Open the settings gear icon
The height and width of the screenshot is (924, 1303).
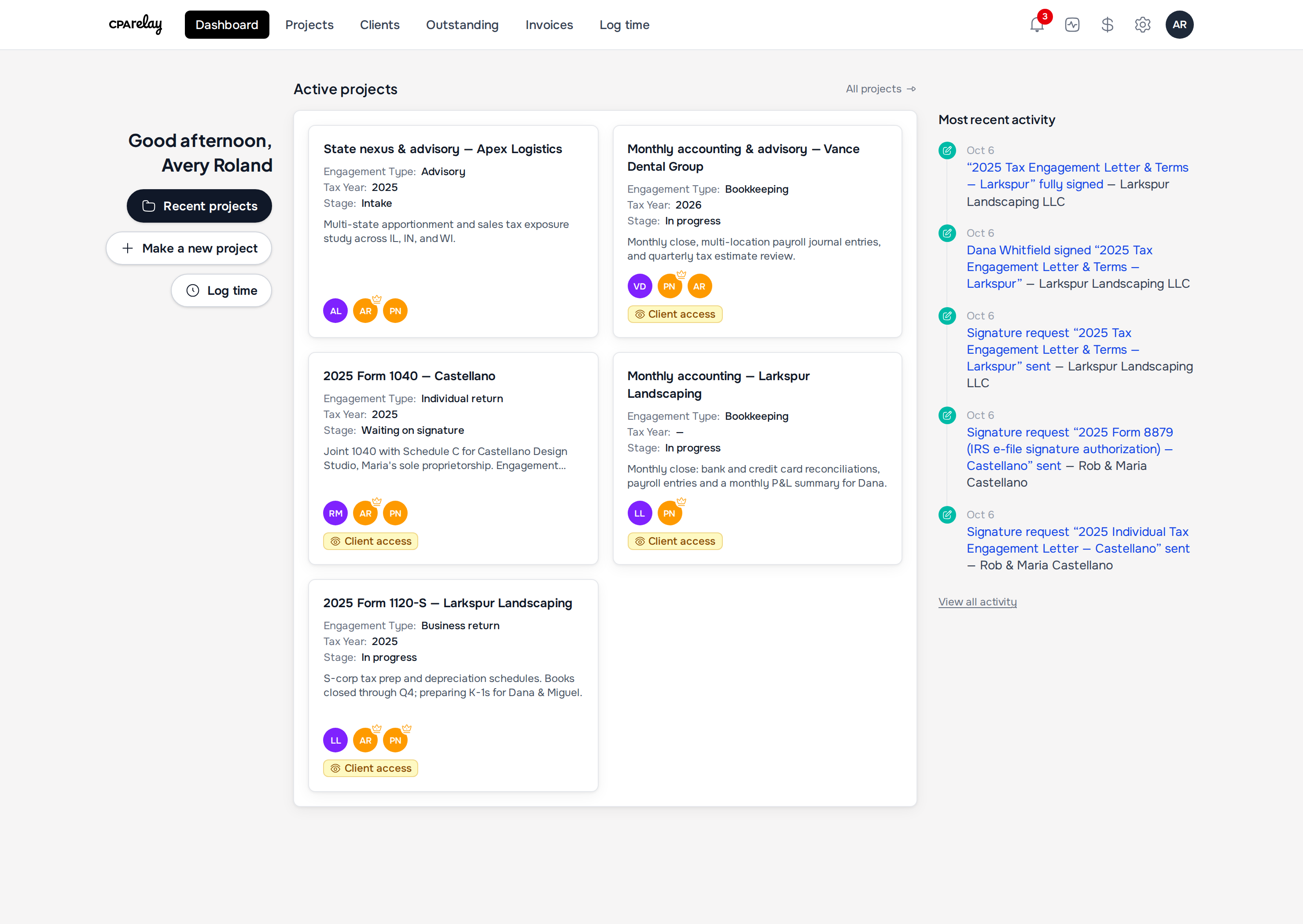[x=1142, y=25]
